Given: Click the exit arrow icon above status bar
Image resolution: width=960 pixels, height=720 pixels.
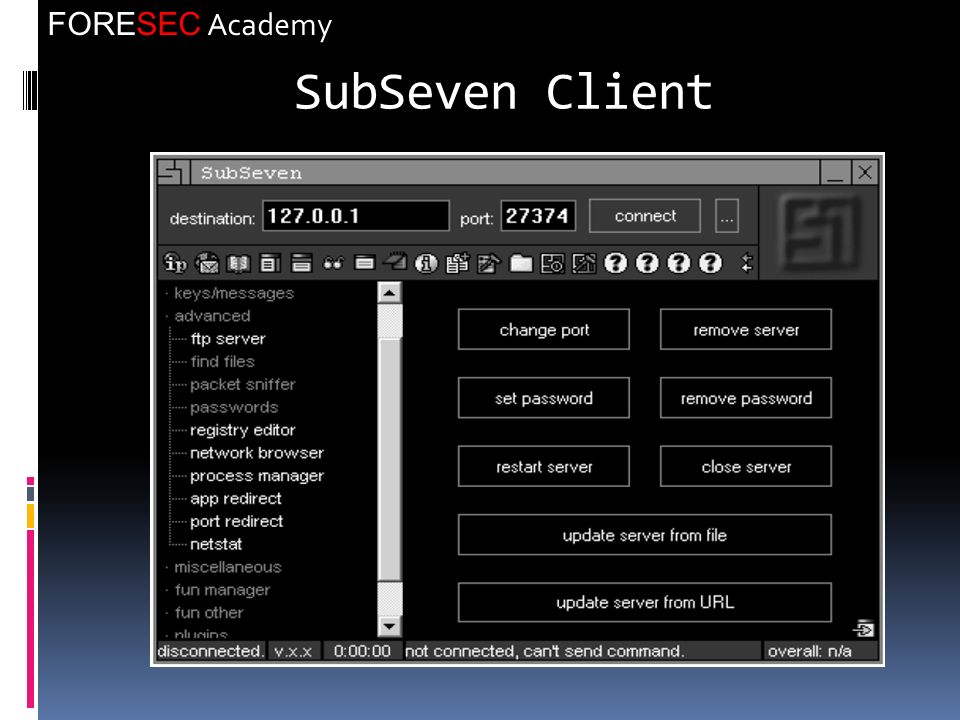Looking at the screenshot, I should click(863, 629).
